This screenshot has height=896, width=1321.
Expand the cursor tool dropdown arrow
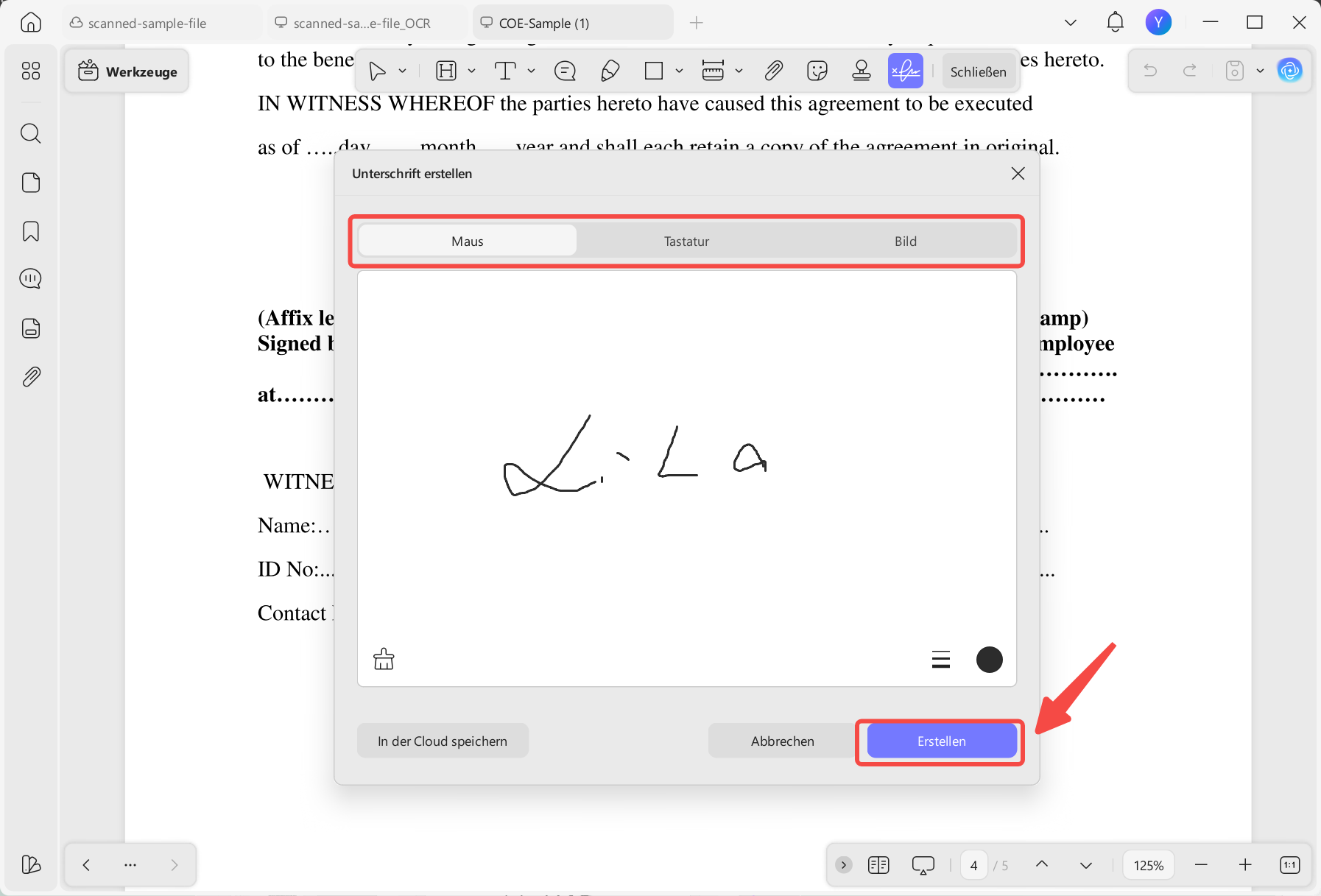403,71
